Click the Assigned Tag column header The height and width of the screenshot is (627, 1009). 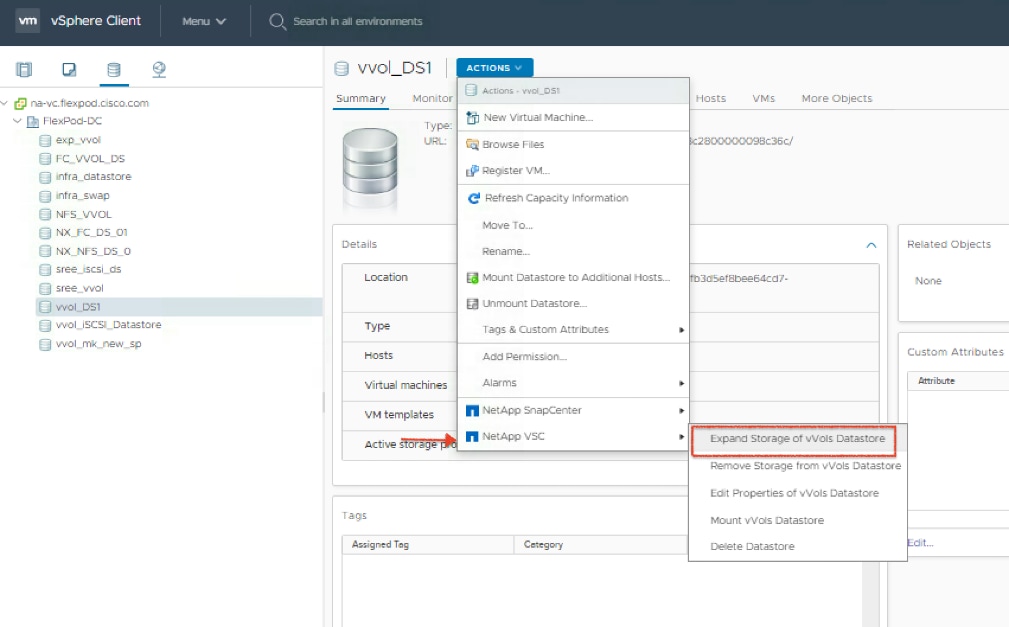[427, 545]
